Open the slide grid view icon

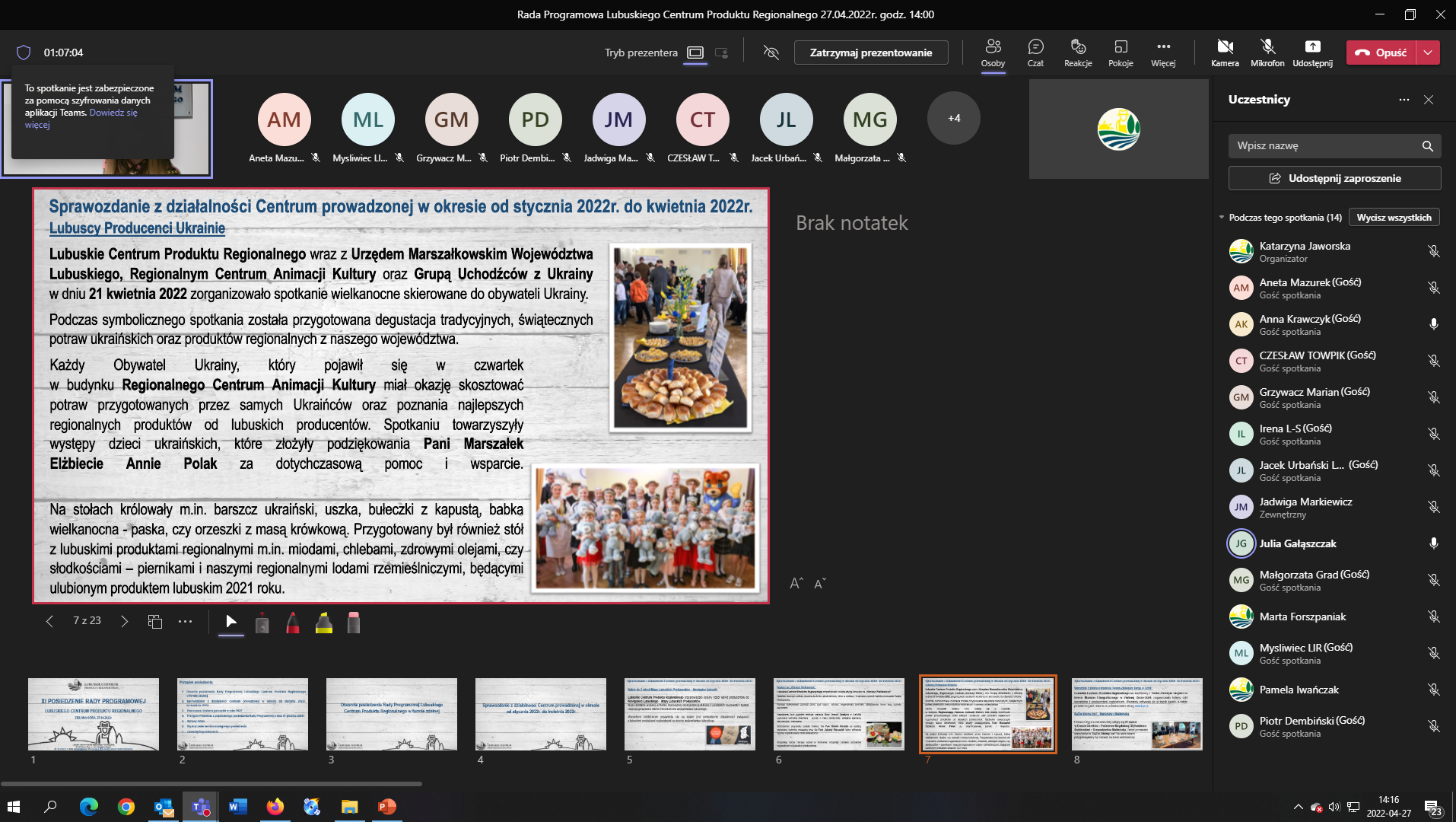point(155,622)
